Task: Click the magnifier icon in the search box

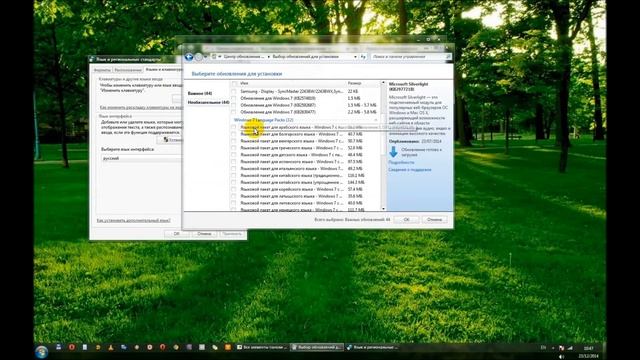Action: tap(449, 57)
